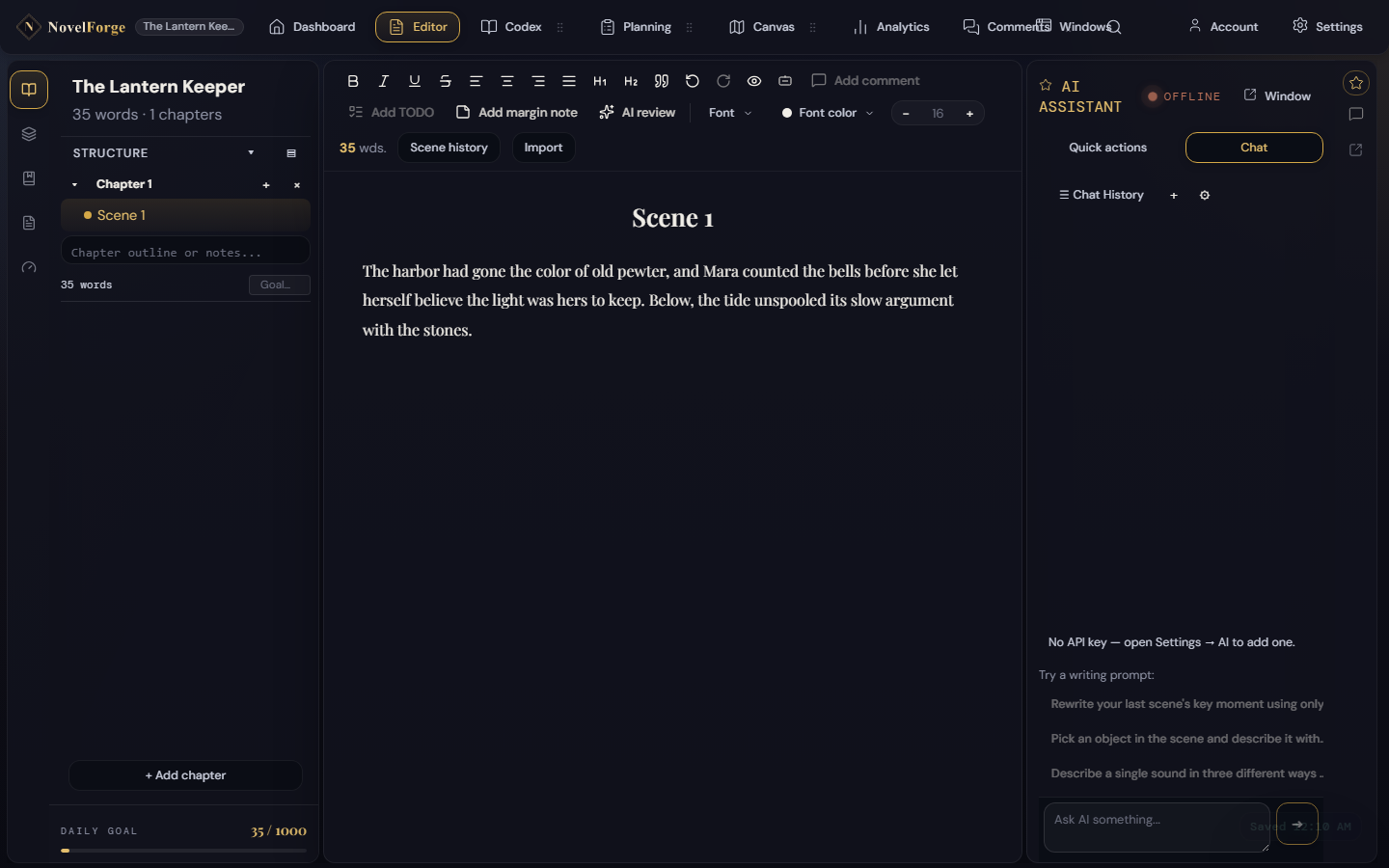Click the Scene history button

(449, 148)
